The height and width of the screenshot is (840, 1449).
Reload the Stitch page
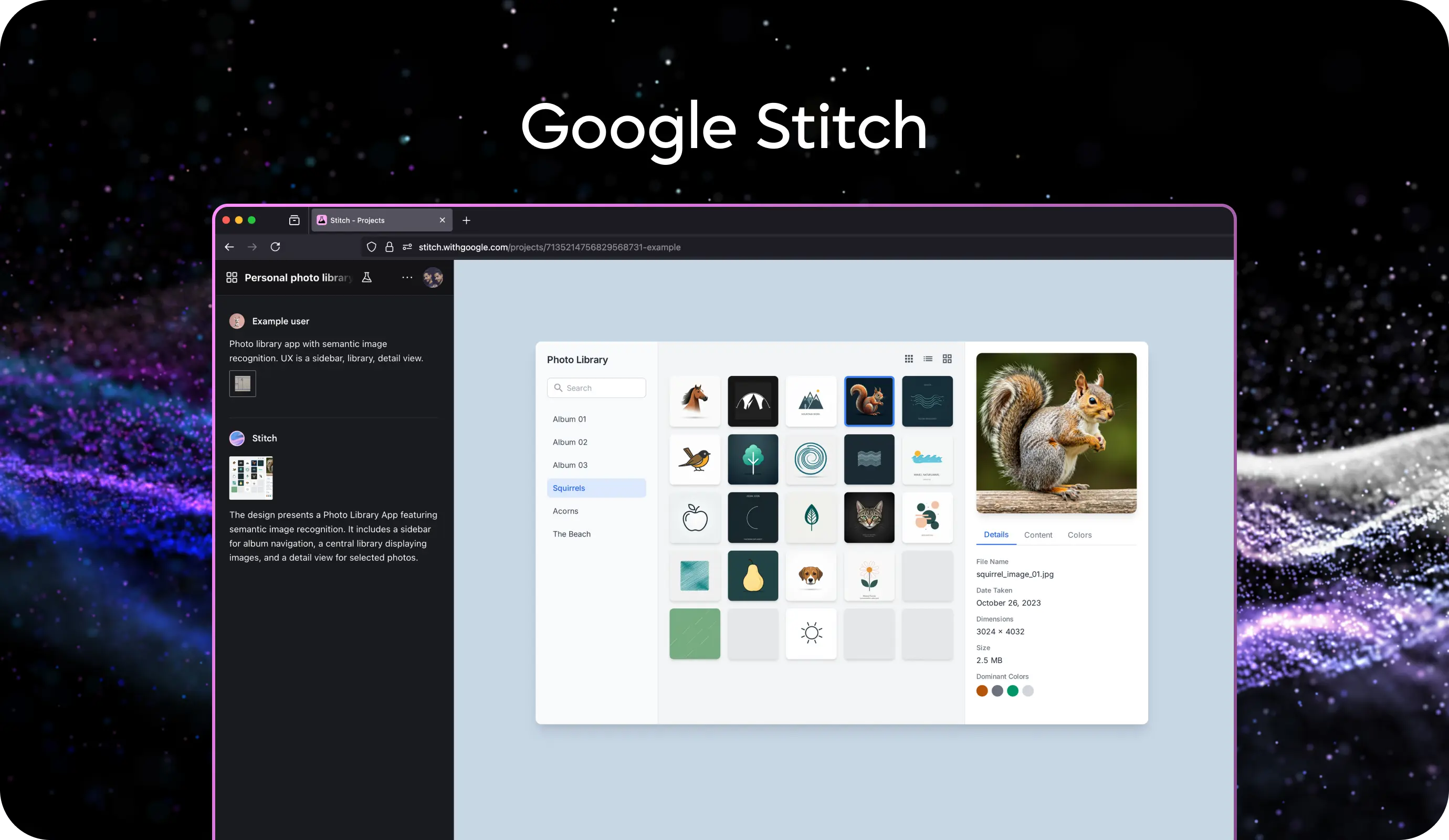276,247
